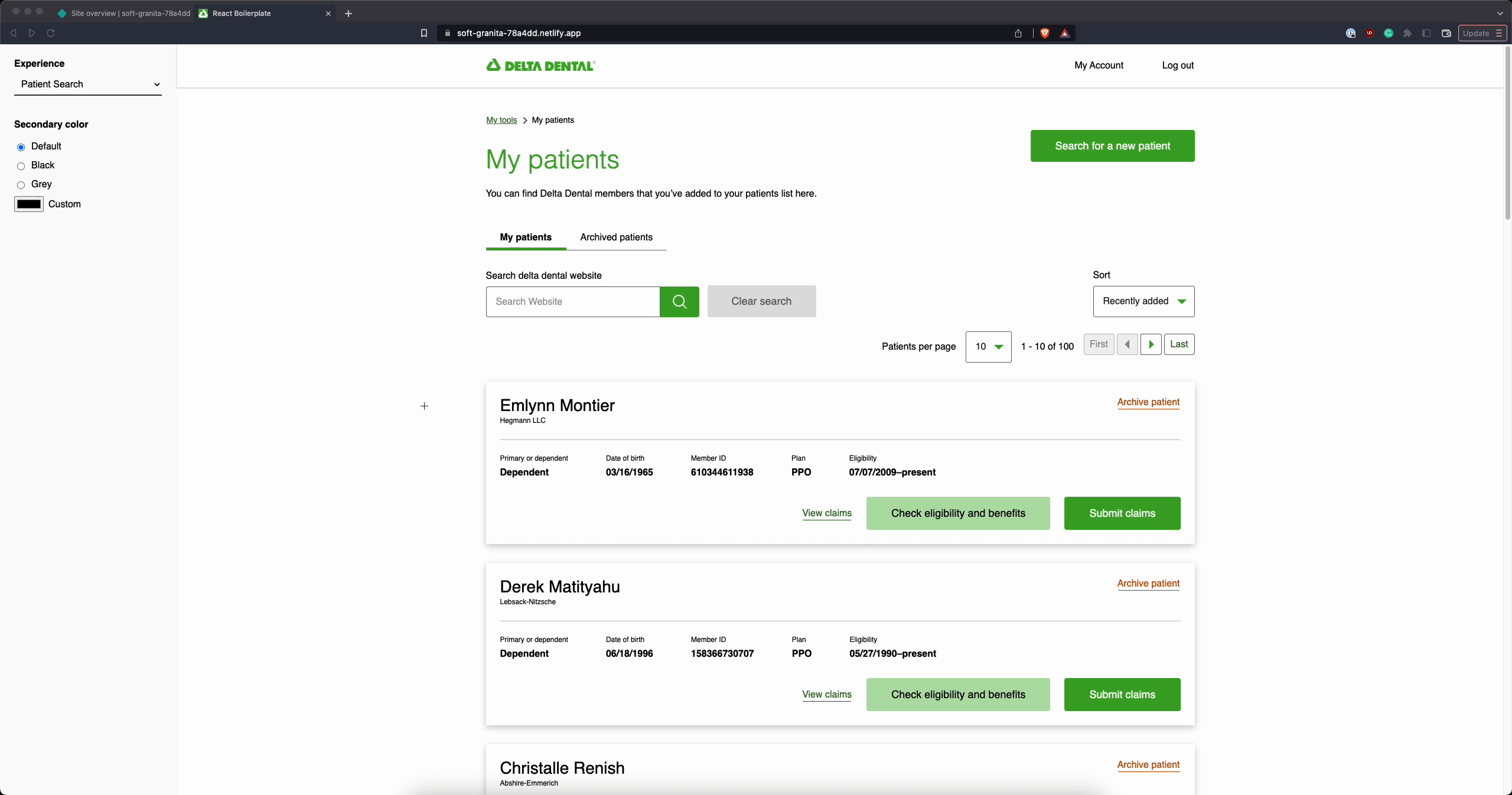Open a new browser tab
This screenshot has height=795, width=1512.
[x=348, y=14]
